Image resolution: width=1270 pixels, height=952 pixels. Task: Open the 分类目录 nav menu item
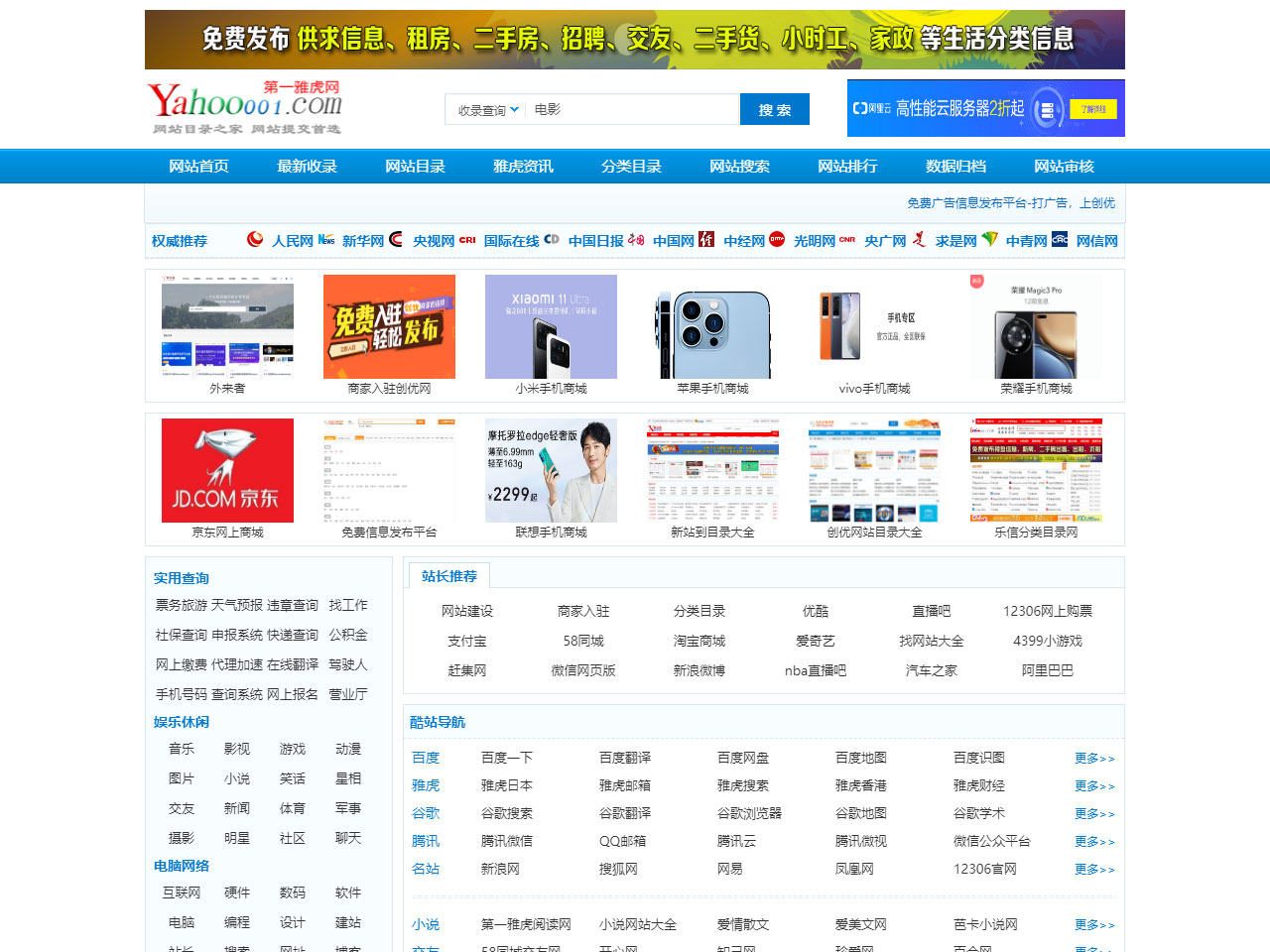click(631, 167)
